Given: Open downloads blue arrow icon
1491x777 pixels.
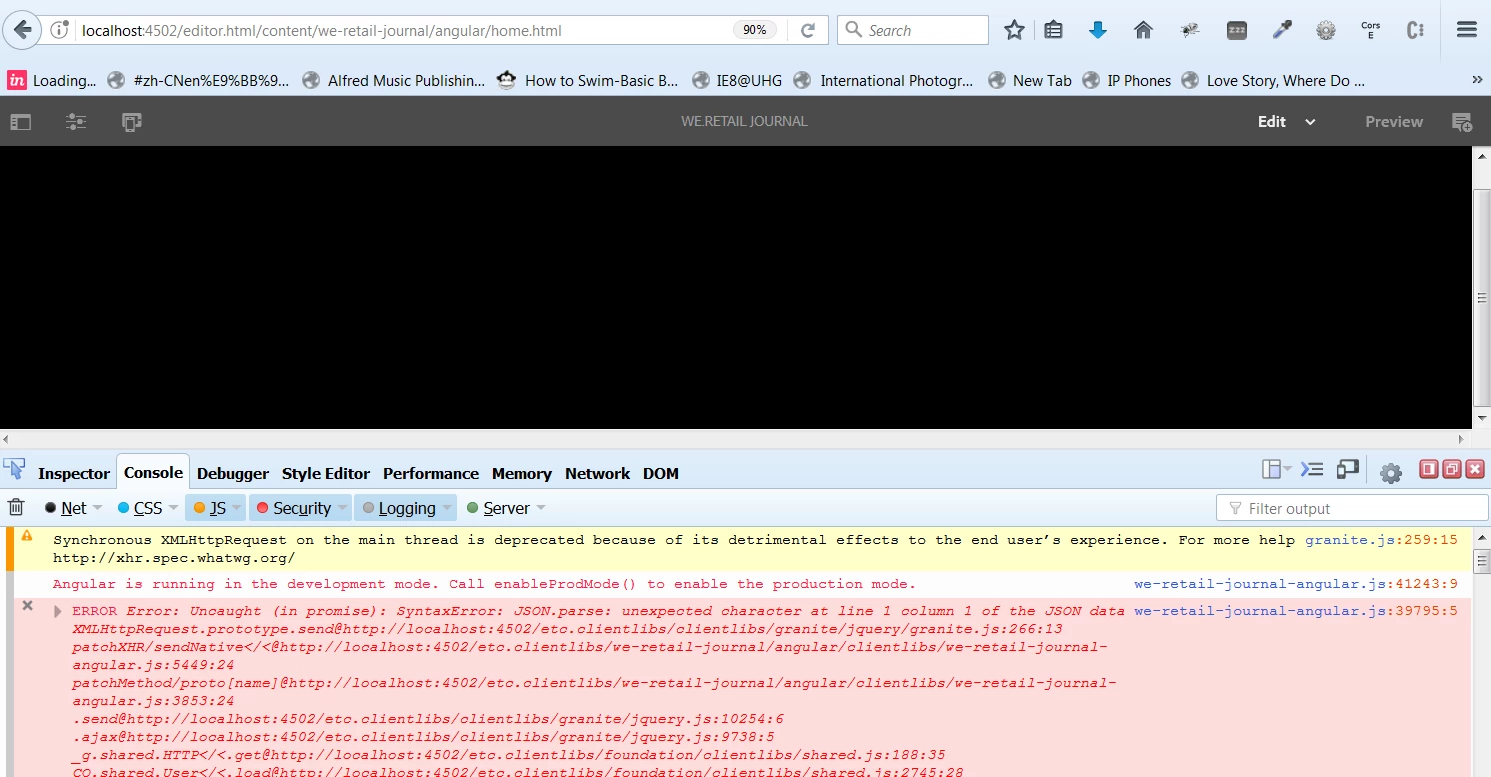Looking at the screenshot, I should tap(1098, 30).
